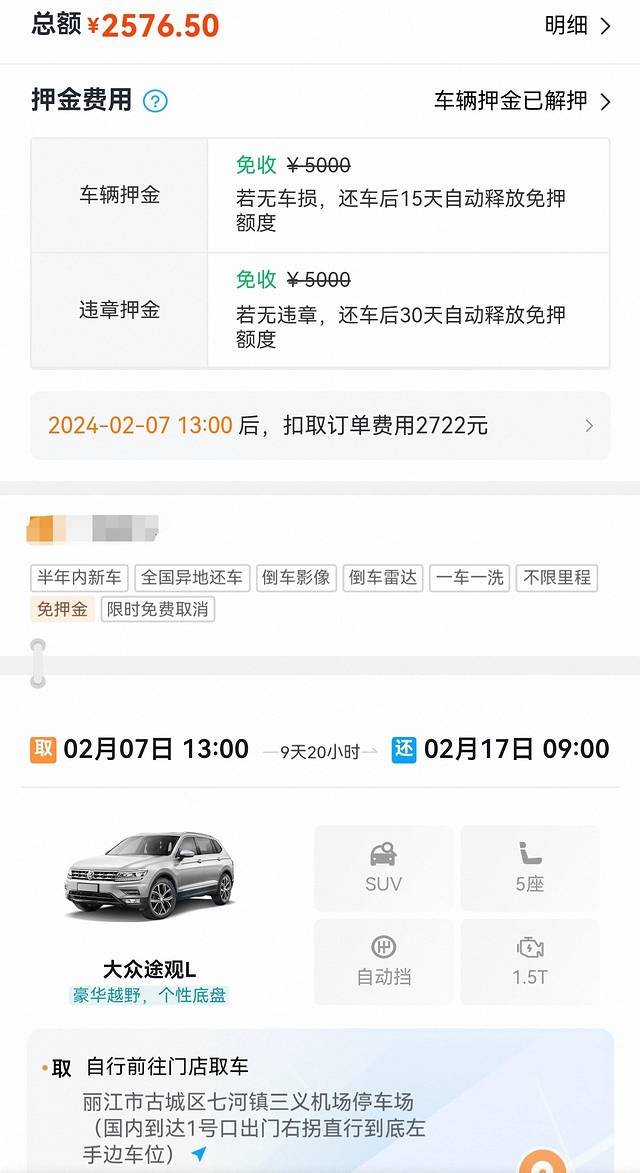The image size is (640, 1173).
Task: Tap the SUV car type icon
Action: pos(383,855)
